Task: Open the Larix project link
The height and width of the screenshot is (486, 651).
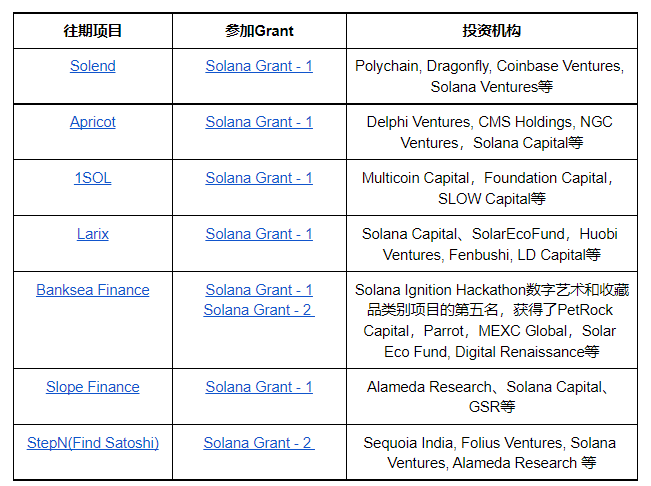Action: pyautogui.click(x=93, y=234)
